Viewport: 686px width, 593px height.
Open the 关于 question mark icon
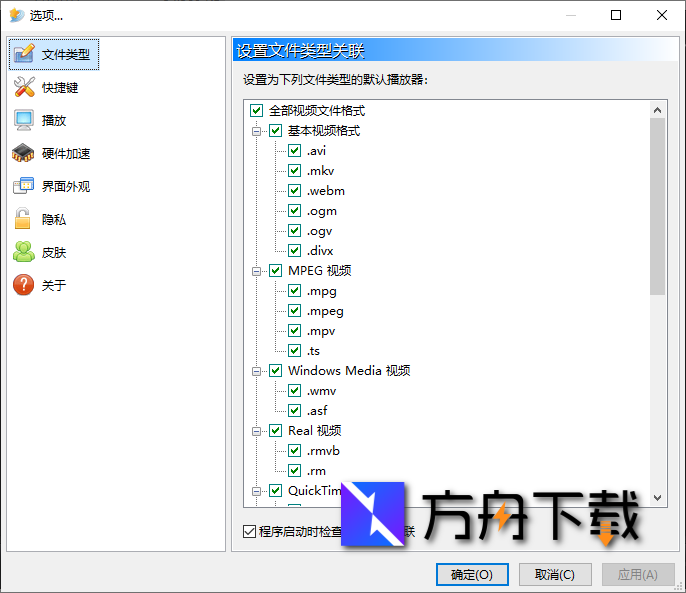click(x=24, y=285)
